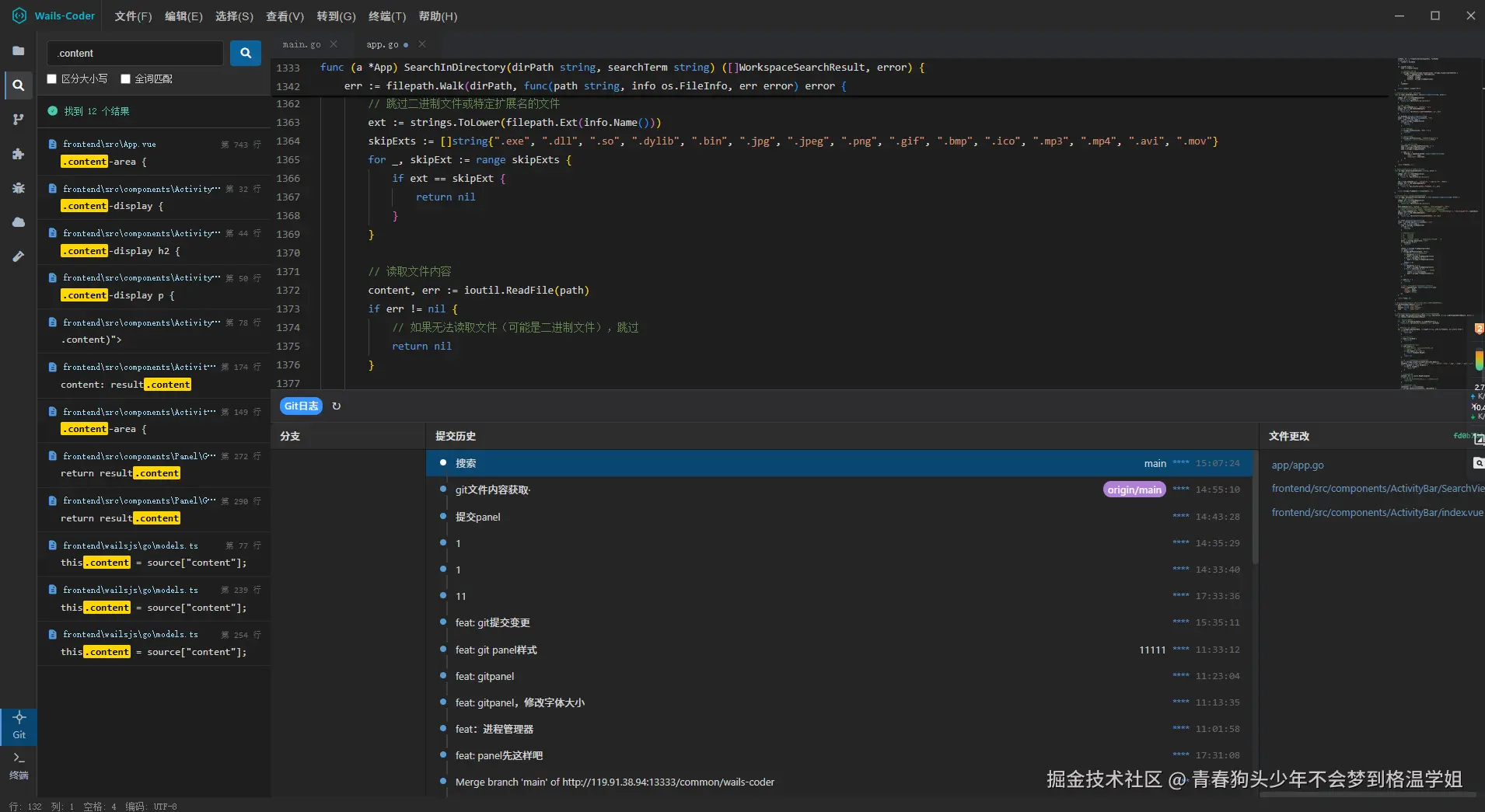This screenshot has width=1485, height=812.
Task: Open the Panel line 272 return result.content
Action: (x=154, y=465)
